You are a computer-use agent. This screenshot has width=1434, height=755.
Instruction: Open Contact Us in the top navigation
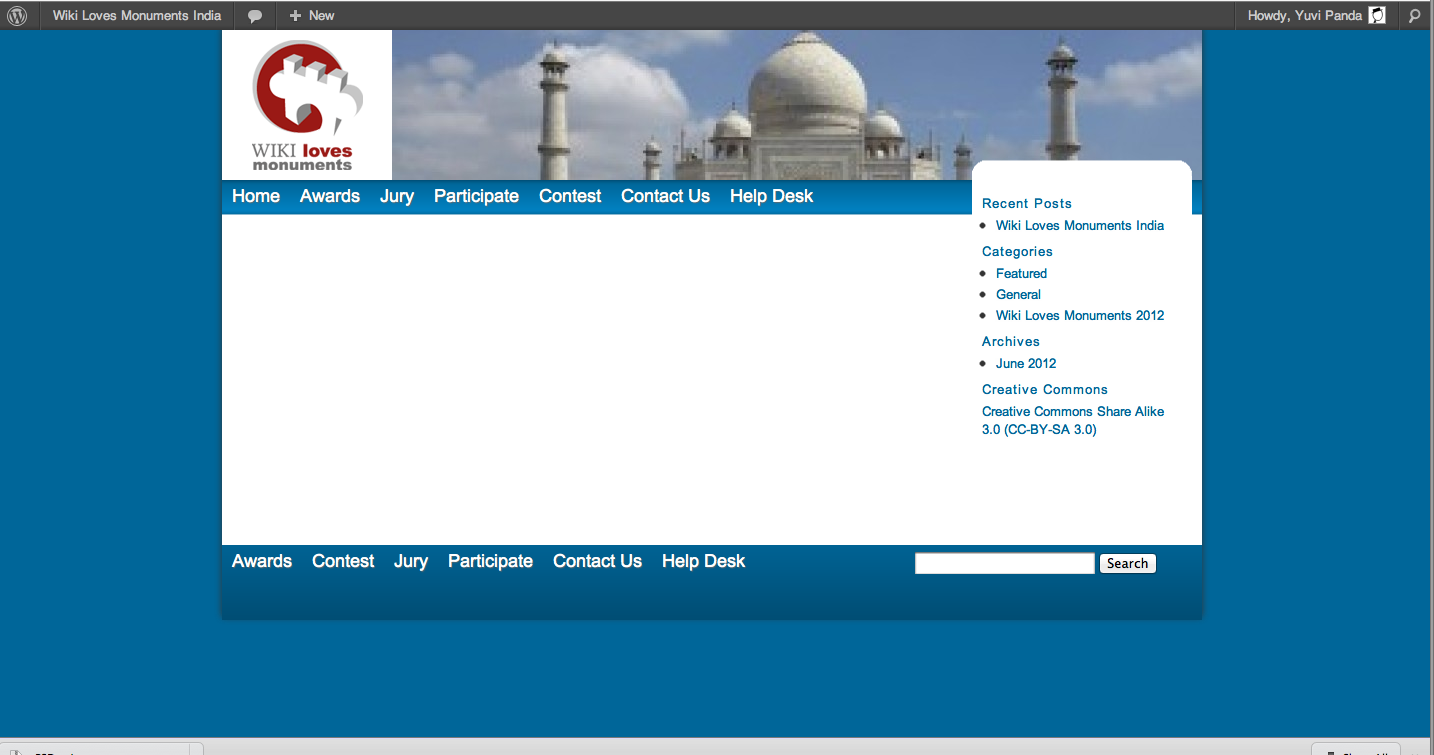click(x=665, y=196)
